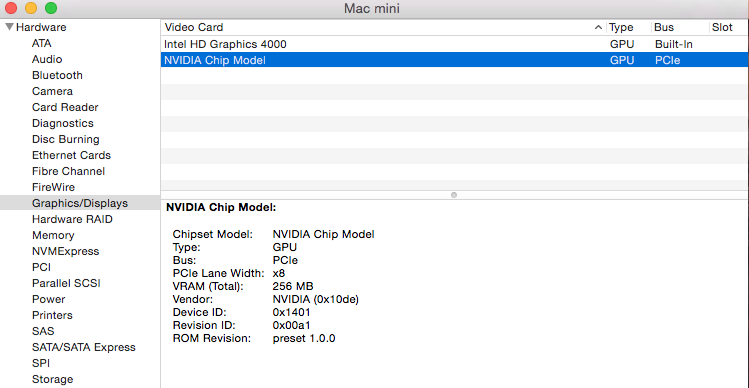Click the green zoom window button
Image resolution: width=749 pixels, height=388 pixels.
click(51, 8)
